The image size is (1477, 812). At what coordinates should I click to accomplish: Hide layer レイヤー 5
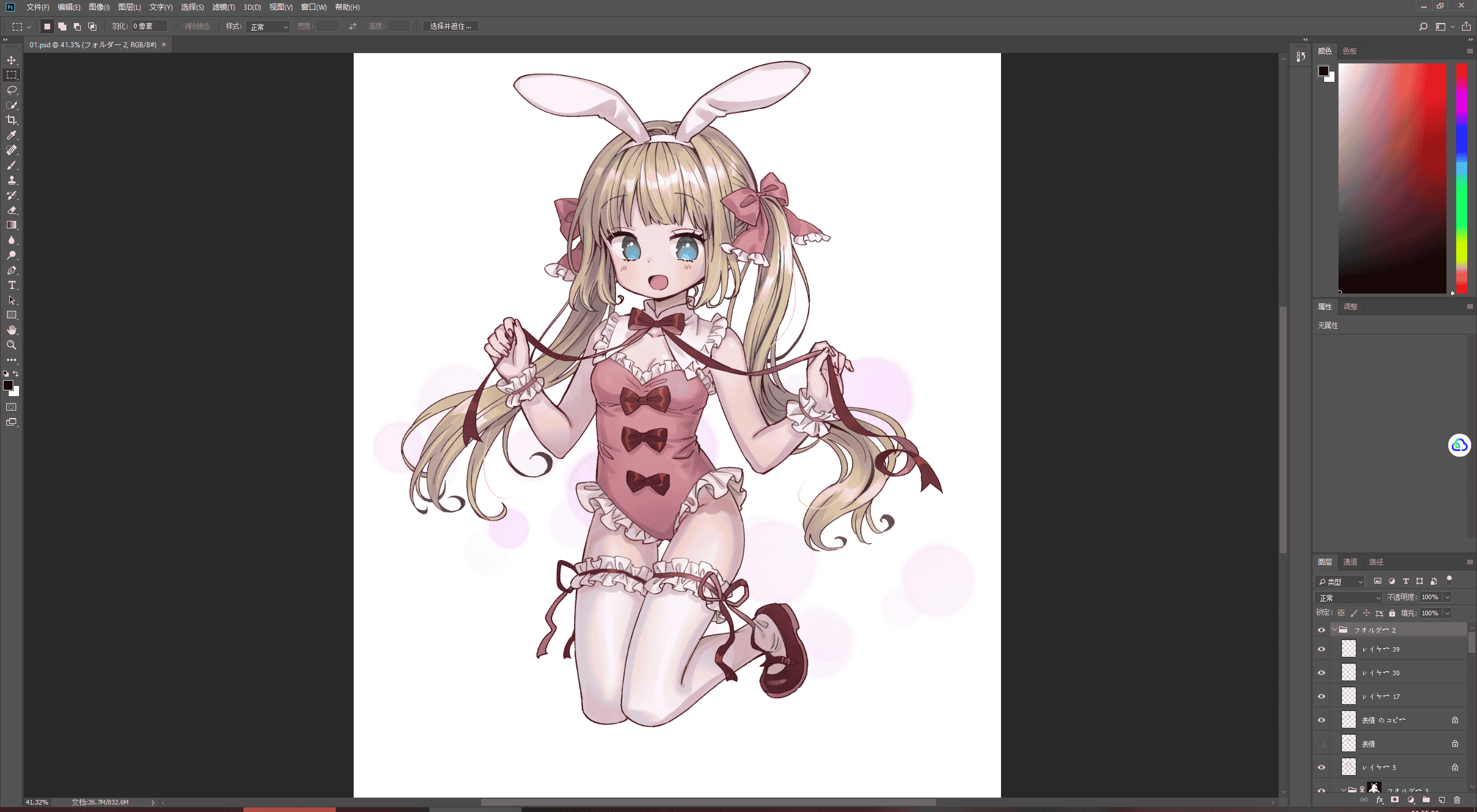click(x=1321, y=767)
